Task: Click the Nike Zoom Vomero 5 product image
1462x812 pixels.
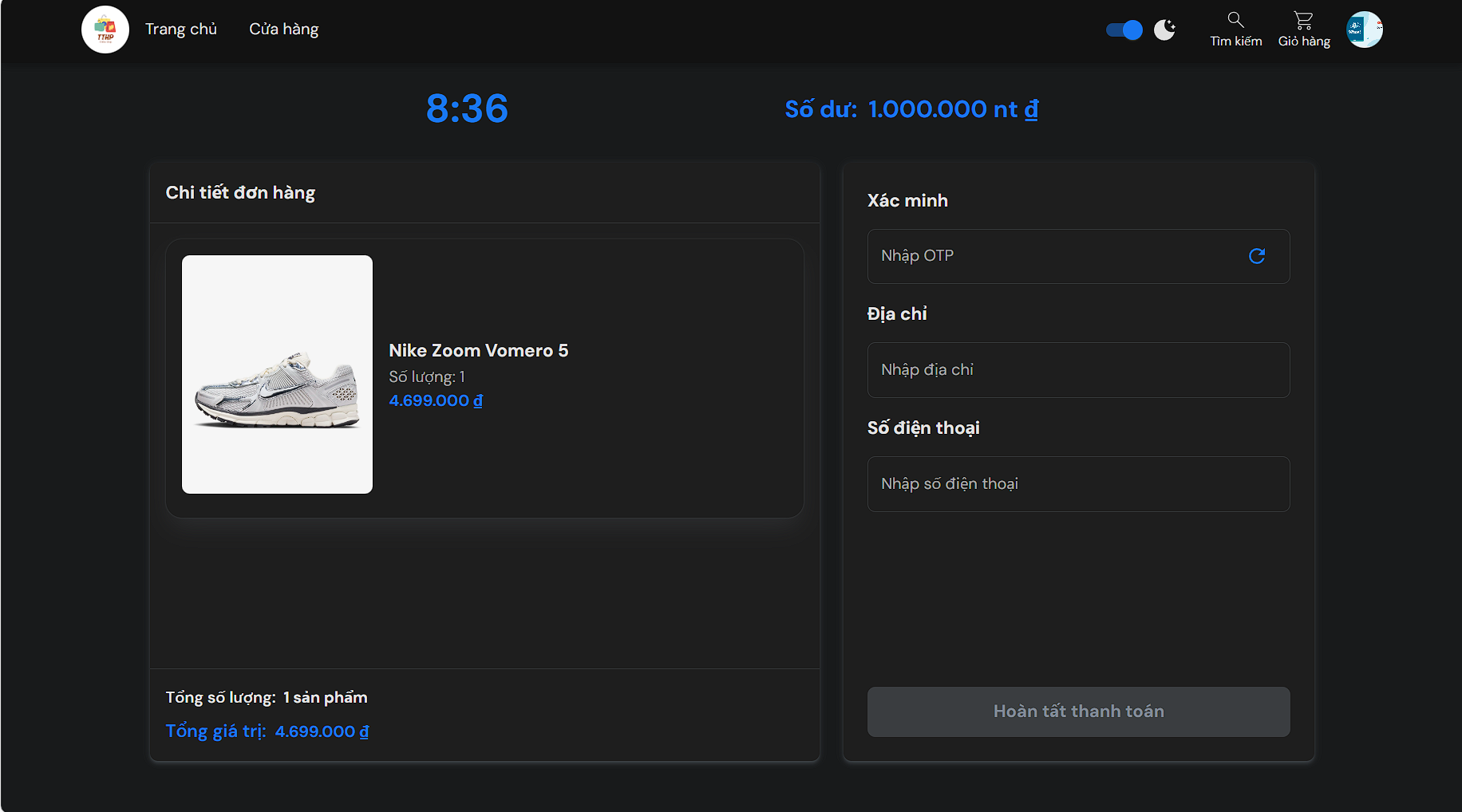Action: click(277, 373)
